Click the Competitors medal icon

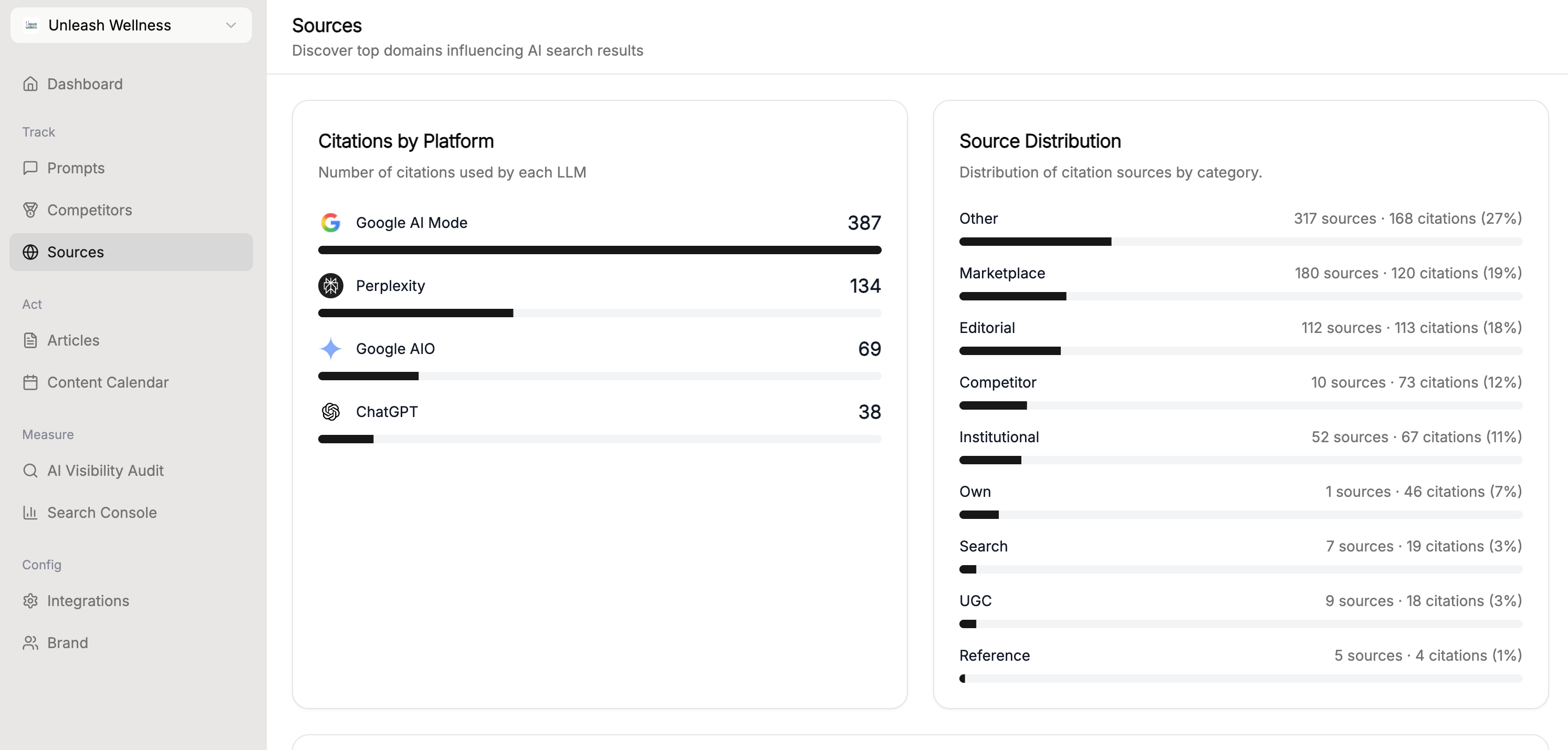click(x=30, y=210)
